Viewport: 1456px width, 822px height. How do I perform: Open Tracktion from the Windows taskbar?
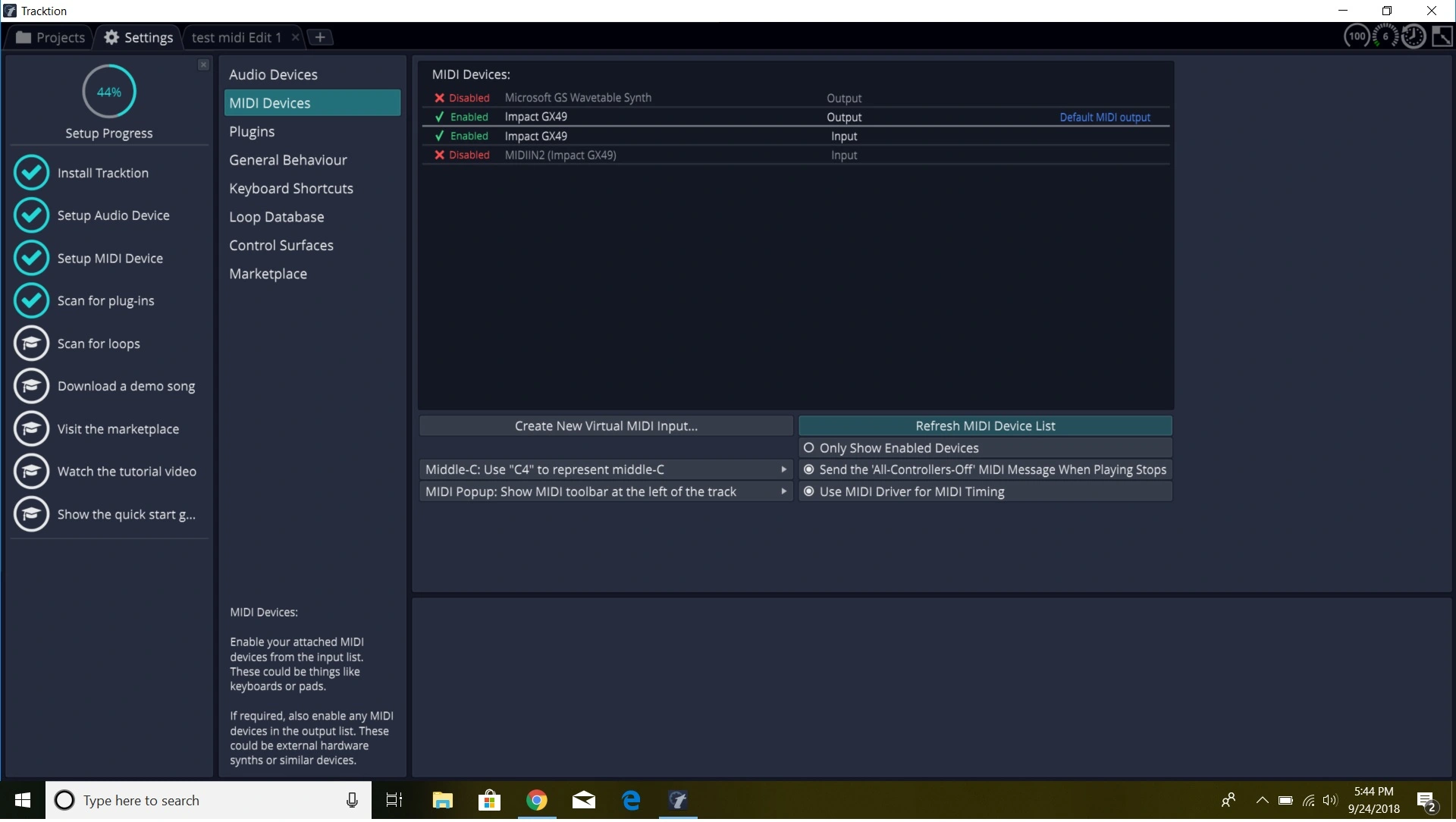click(678, 801)
